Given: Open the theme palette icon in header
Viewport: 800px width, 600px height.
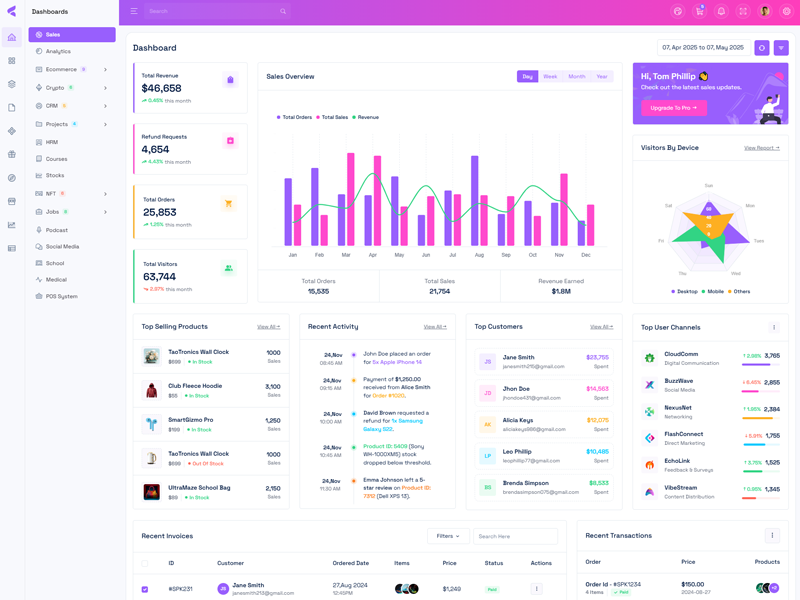Looking at the screenshot, I should (677, 11).
